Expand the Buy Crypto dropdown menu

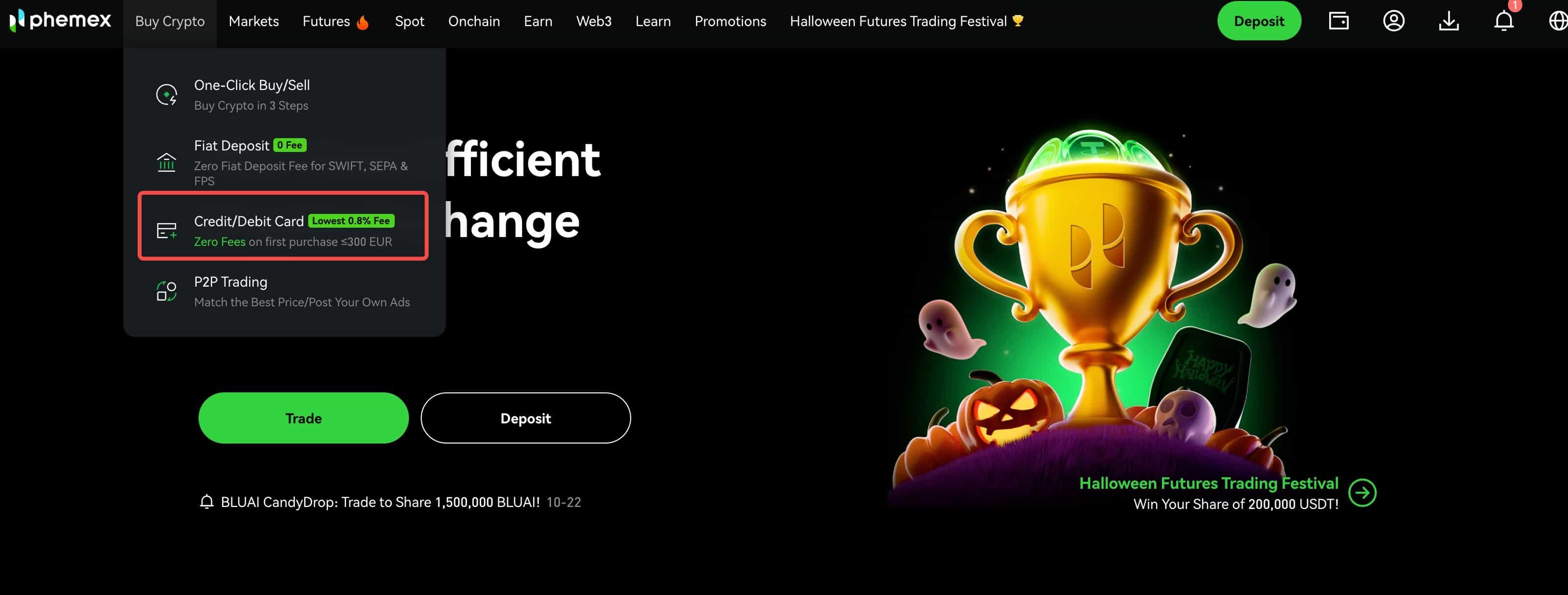pyautogui.click(x=170, y=22)
